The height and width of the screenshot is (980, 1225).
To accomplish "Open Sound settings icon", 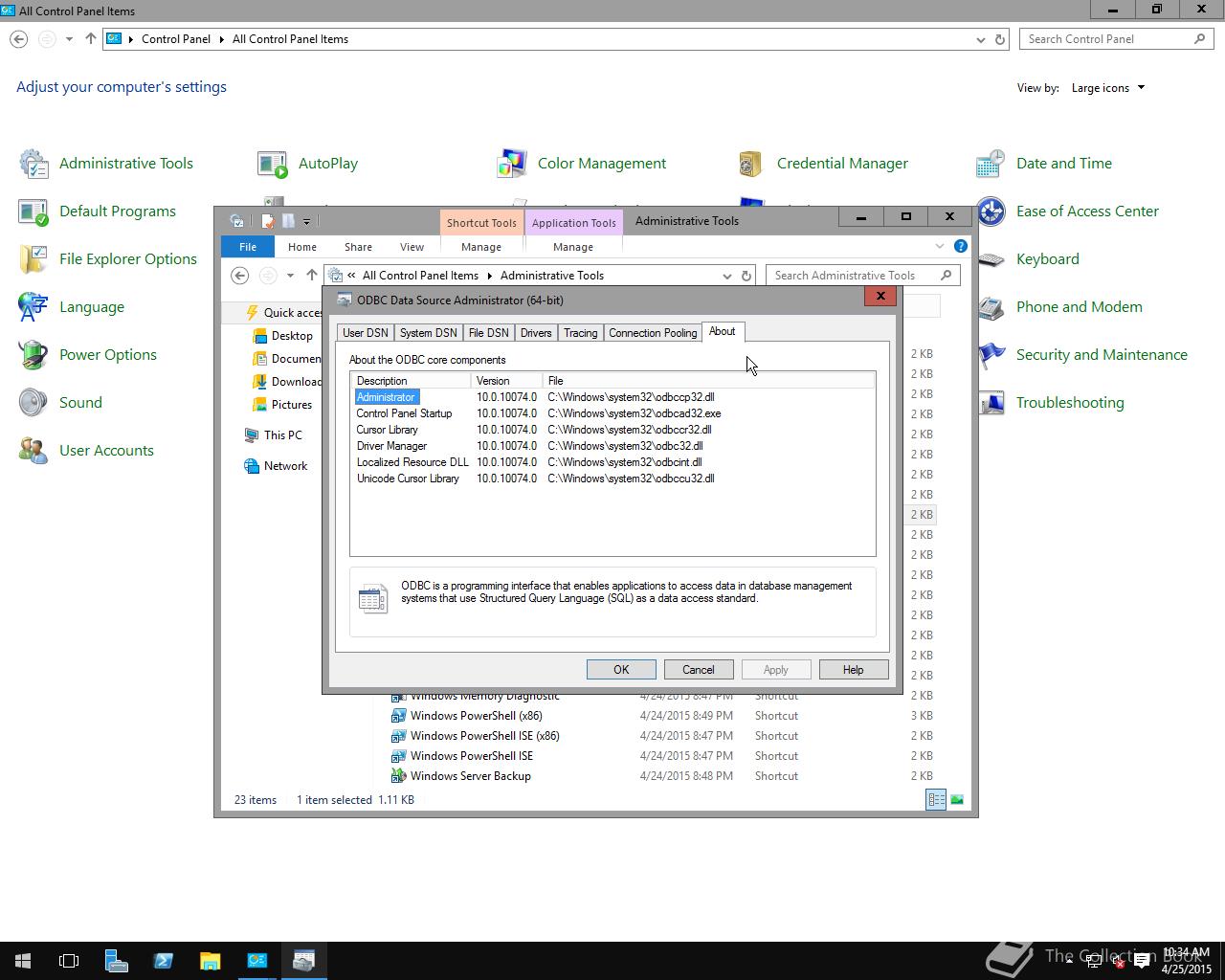I will pos(59,403).
